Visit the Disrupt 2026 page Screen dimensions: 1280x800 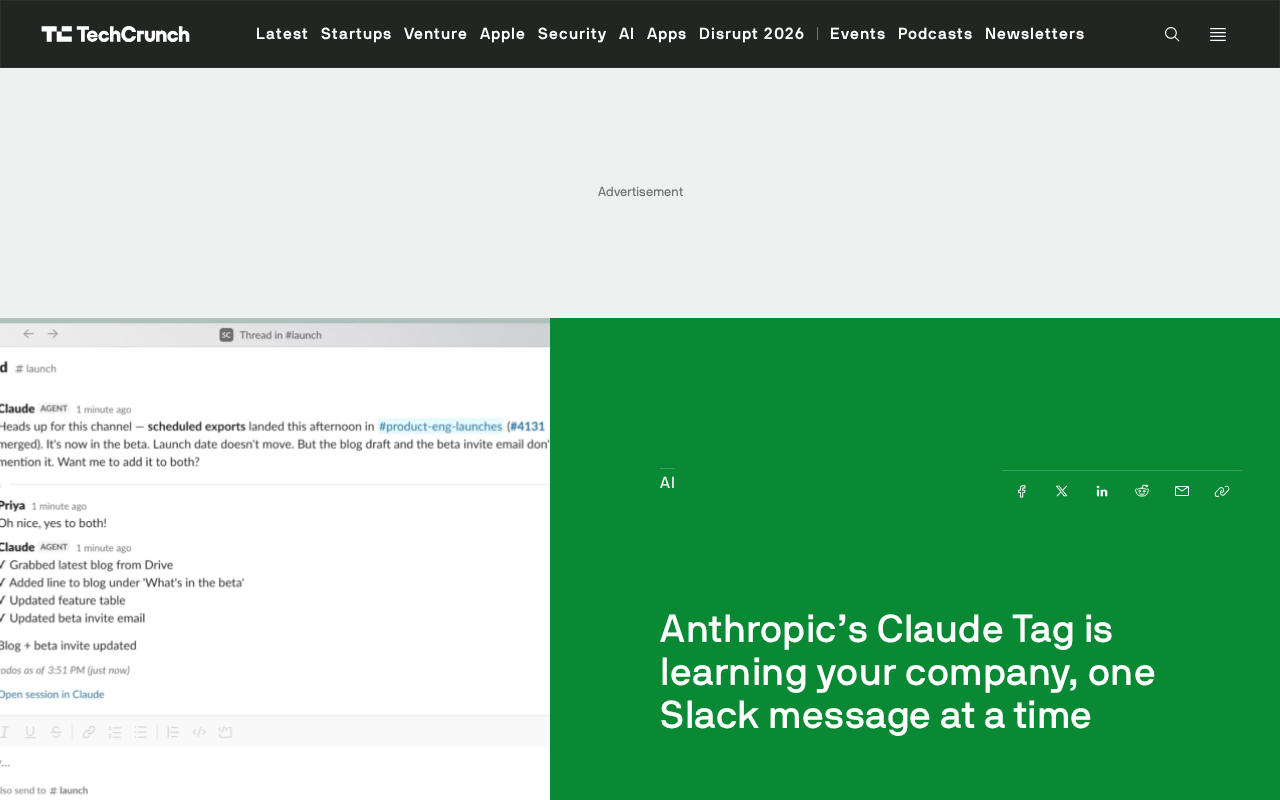coord(752,34)
